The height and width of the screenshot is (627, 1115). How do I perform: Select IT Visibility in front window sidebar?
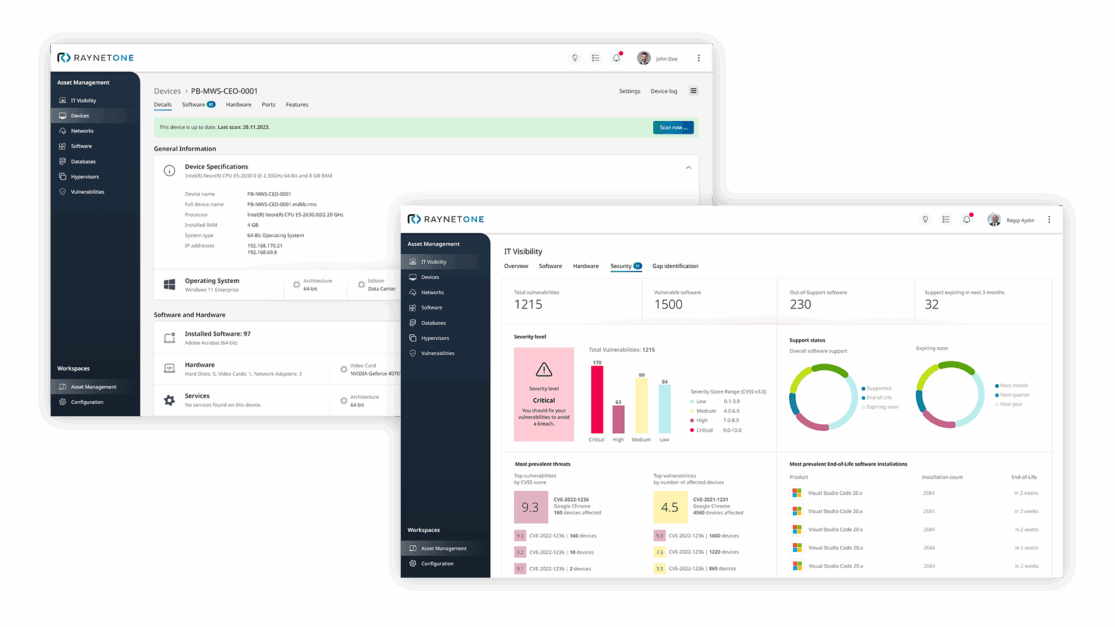[439, 262]
